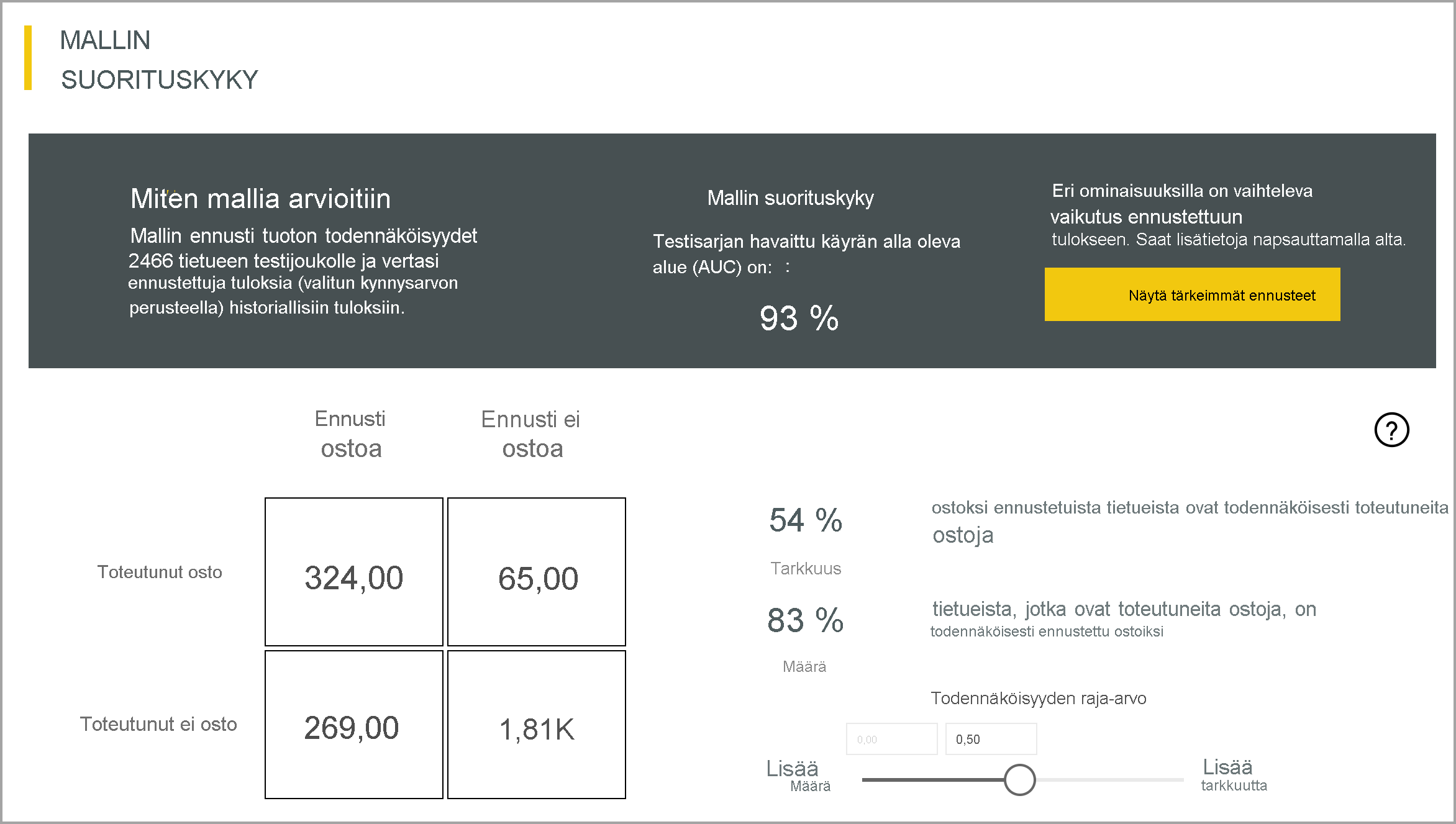Click the 54 % precision value

pyautogui.click(x=806, y=520)
